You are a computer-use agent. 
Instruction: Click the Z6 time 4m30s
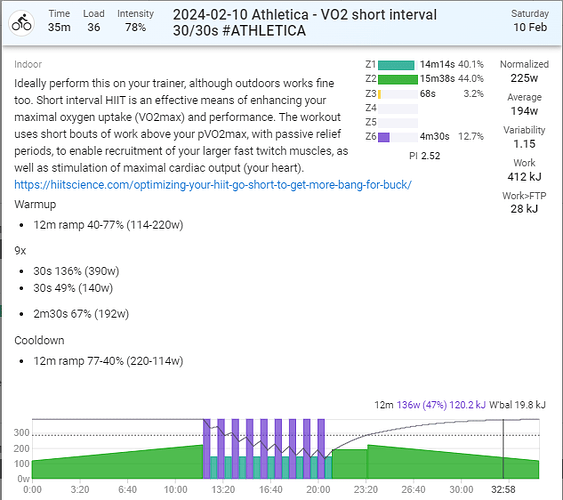[434, 136]
